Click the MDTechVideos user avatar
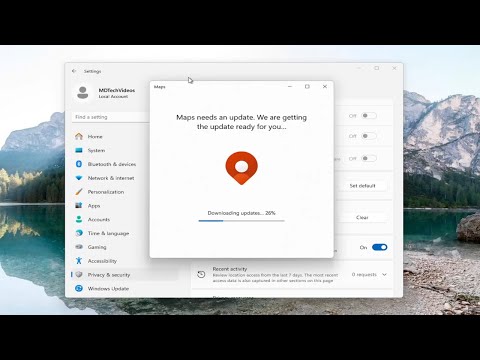This screenshot has height=360, width=480. click(83, 93)
